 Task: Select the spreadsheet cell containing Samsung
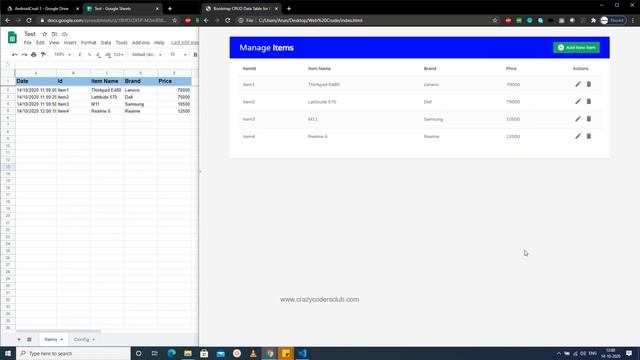coord(140,104)
